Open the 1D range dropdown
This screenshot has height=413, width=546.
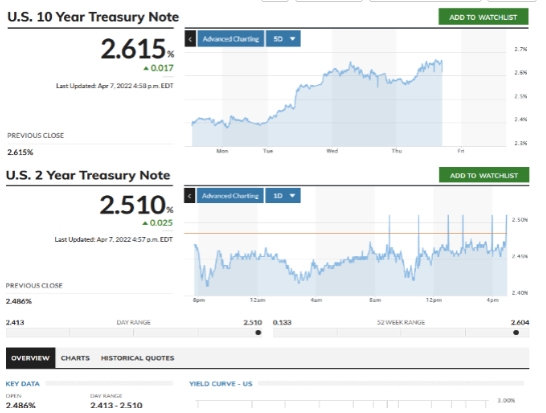(283, 196)
